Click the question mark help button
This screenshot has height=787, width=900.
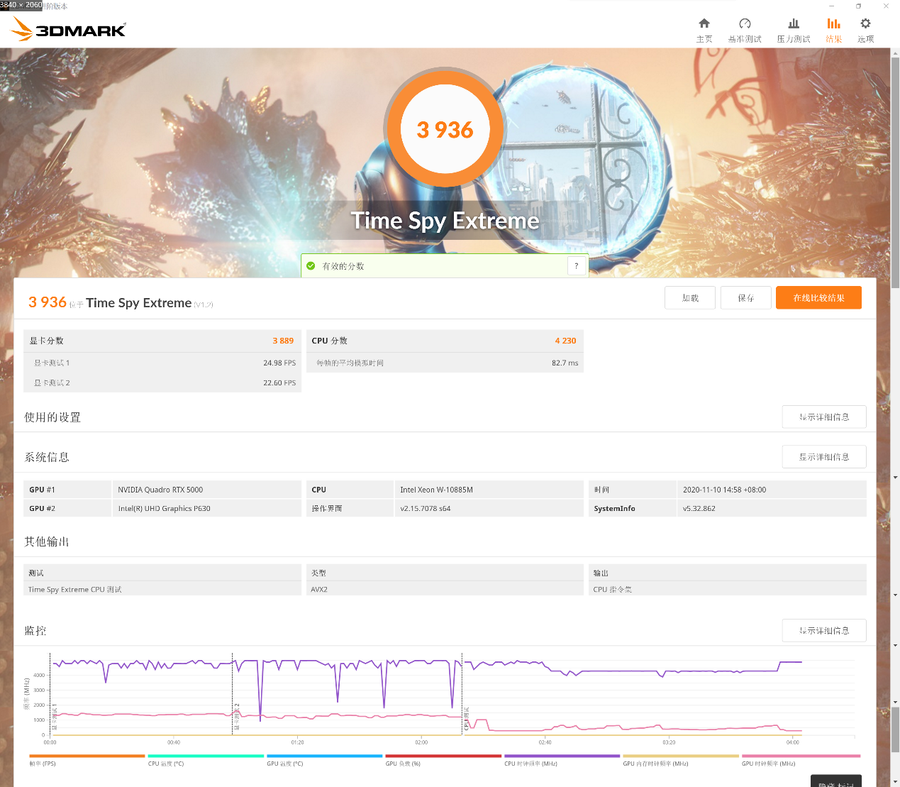[x=576, y=266]
